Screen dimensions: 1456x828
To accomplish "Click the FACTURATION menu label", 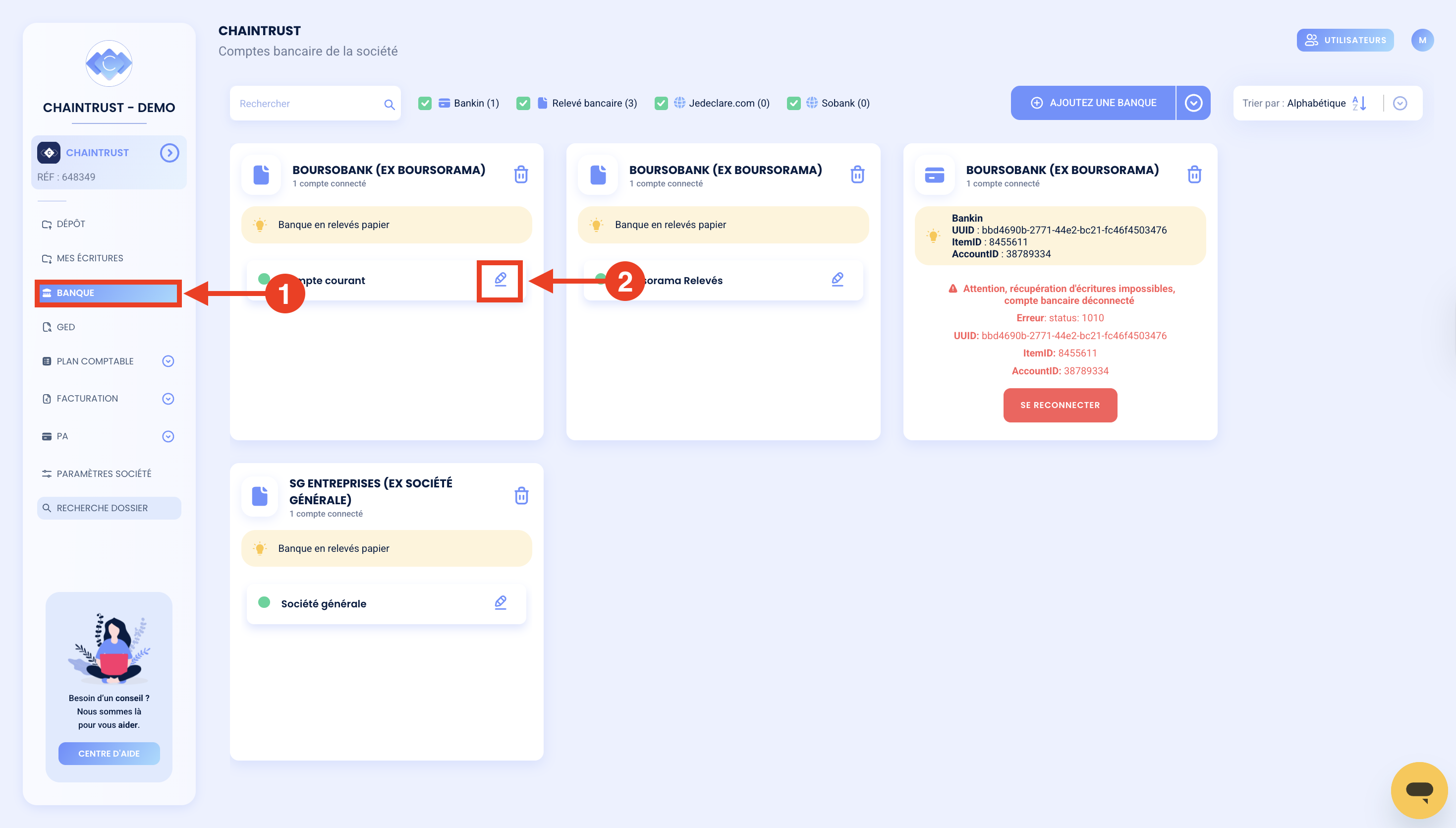I will pyautogui.click(x=88, y=399).
